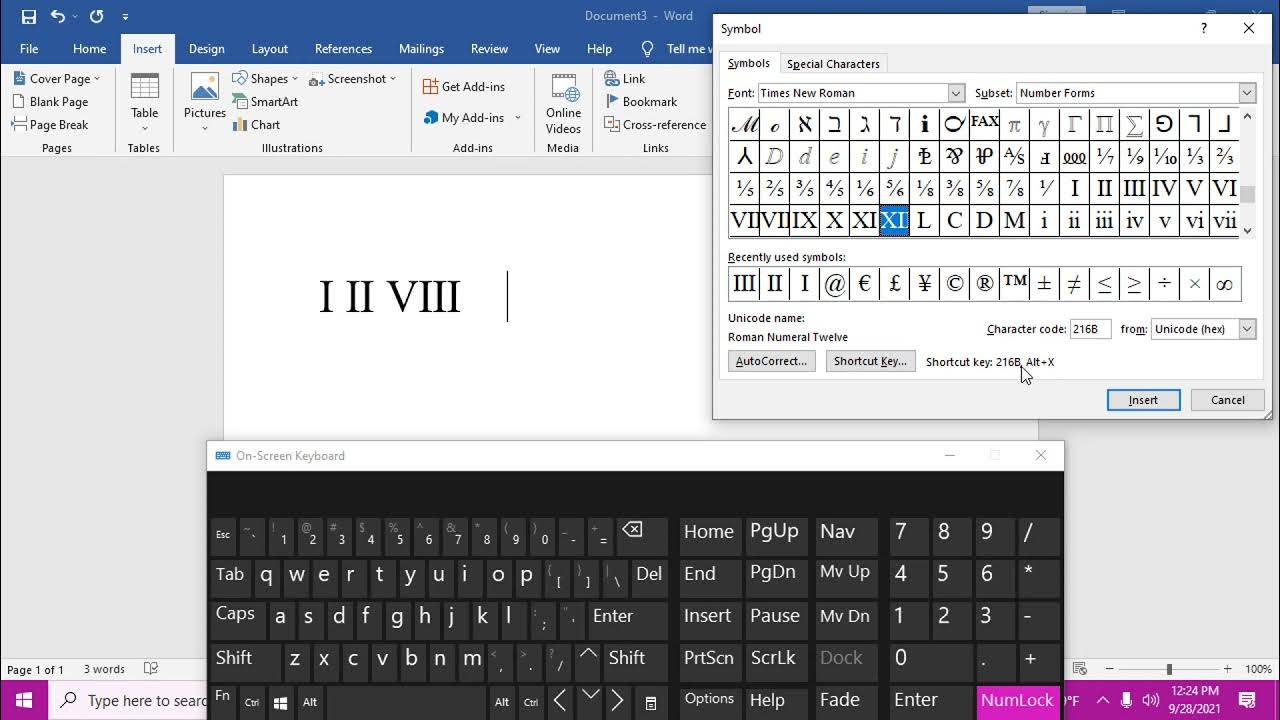Click the Windows logo key on On-Screen Keyboard
This screenshot has height=720, width=1280.
click(281, 702)
